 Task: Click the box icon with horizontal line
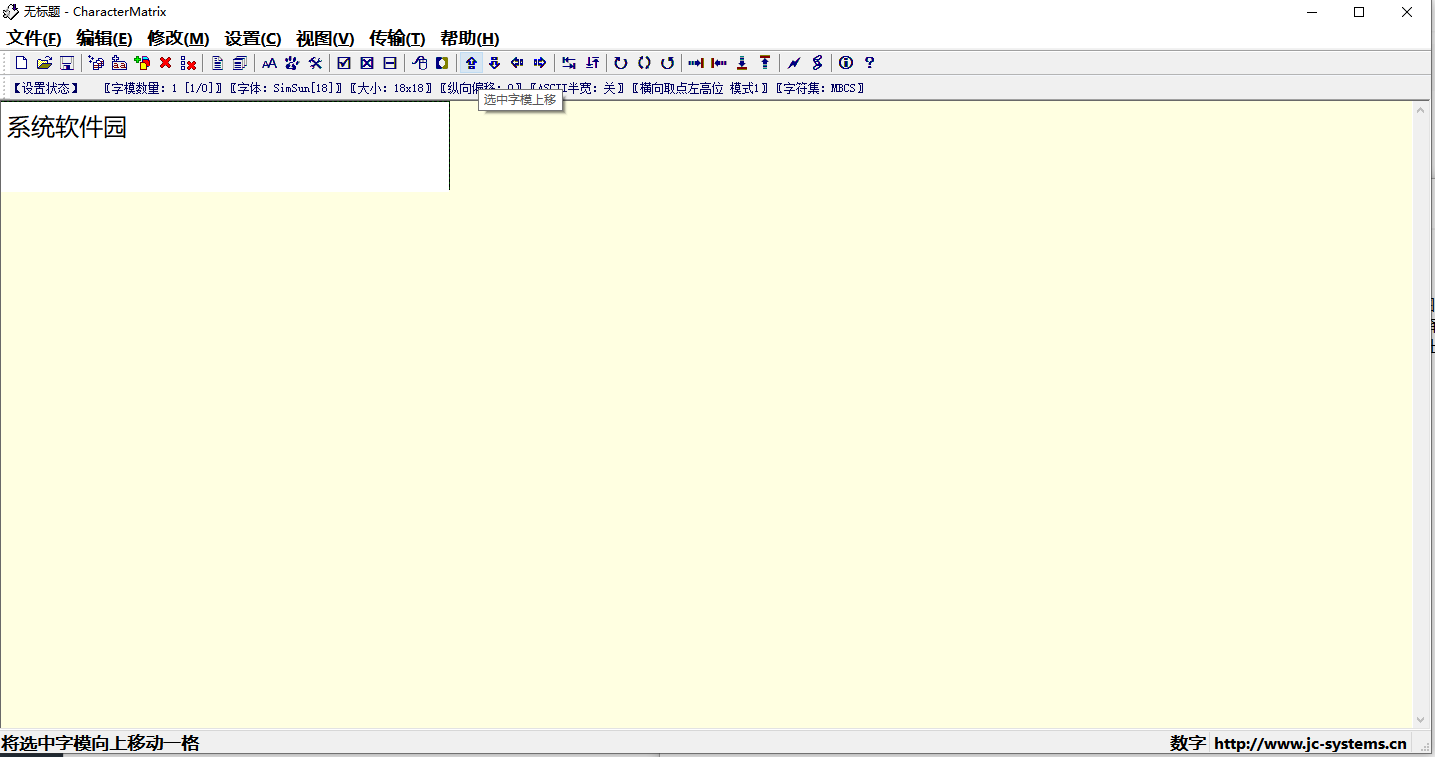(x=390, y=63)
